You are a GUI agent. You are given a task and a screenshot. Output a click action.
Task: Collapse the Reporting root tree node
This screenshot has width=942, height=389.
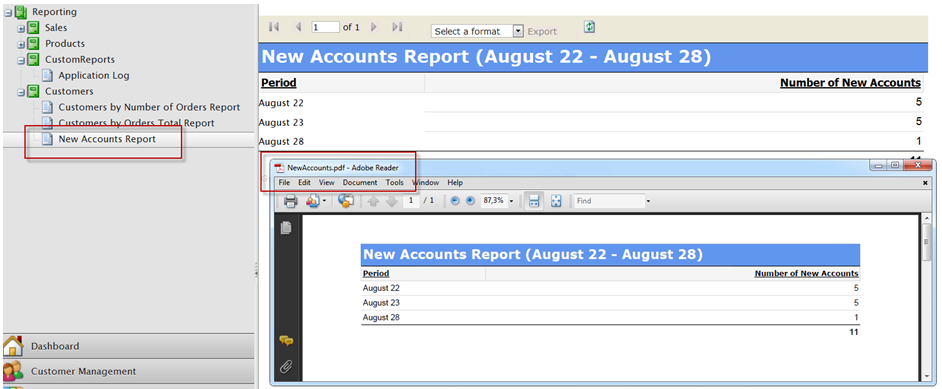8,12
